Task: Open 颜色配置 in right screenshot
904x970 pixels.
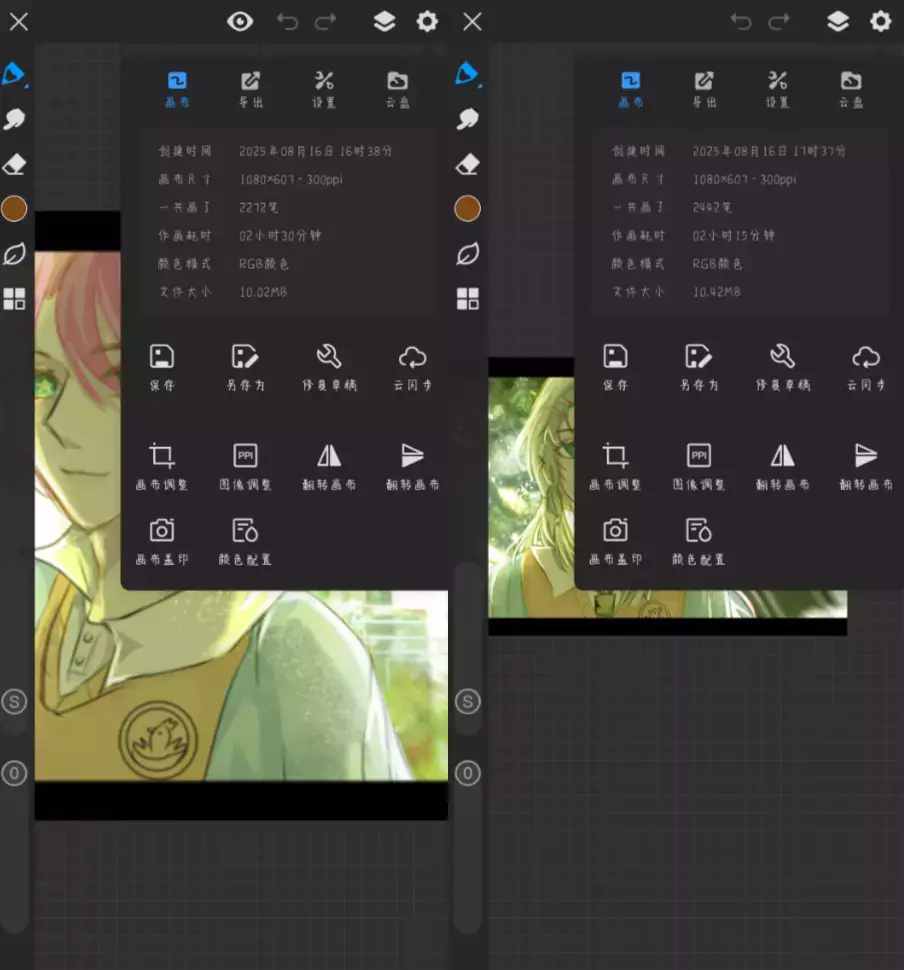Action: pos(699,543)
